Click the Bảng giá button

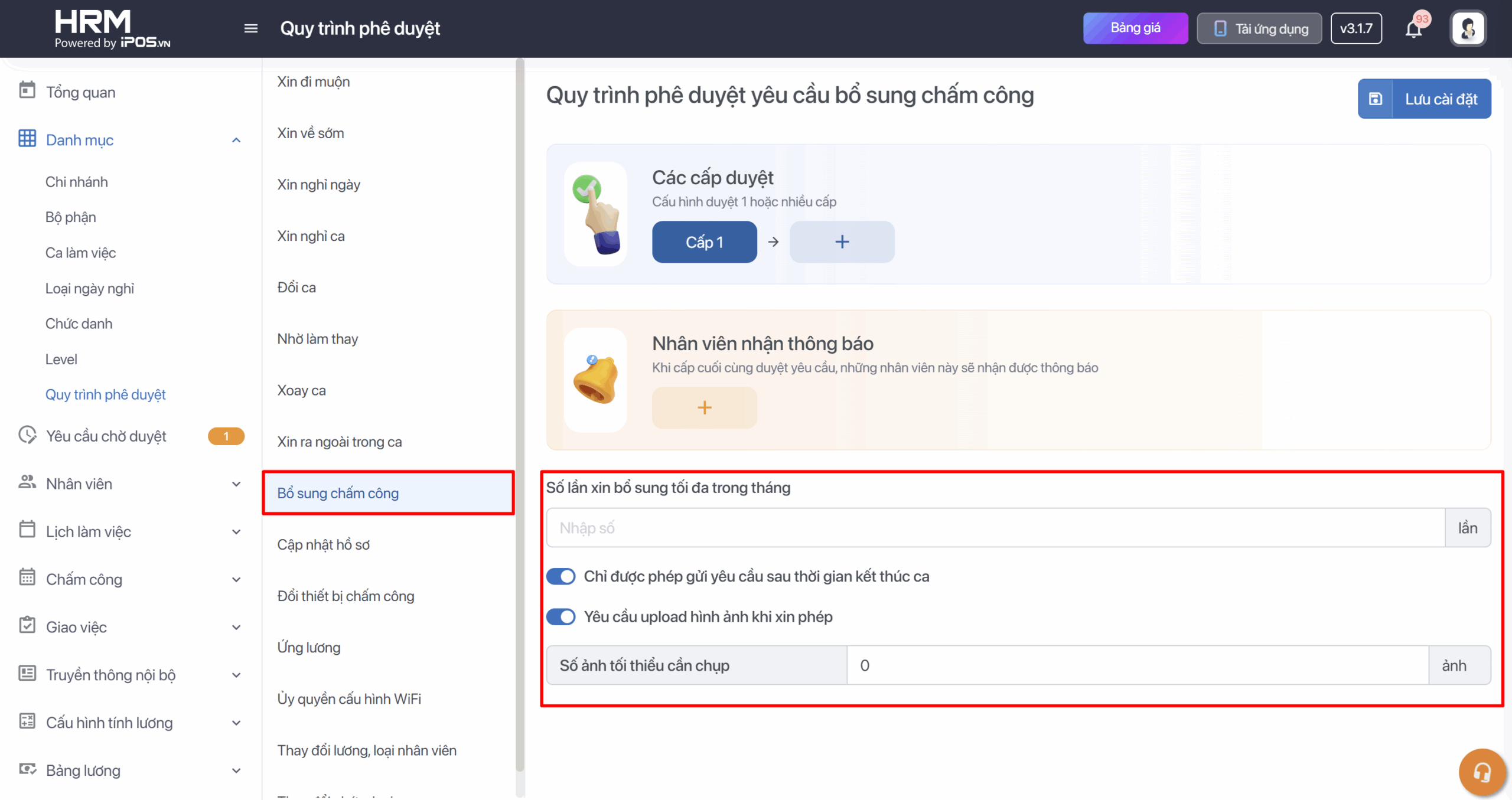point(1135,28)
